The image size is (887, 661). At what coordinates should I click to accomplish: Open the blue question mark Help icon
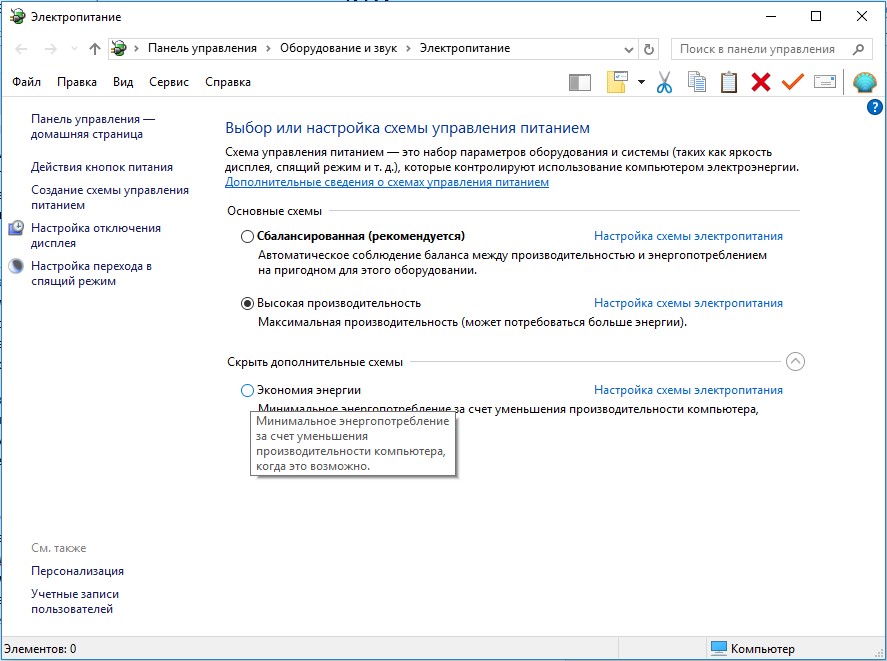[x=874, y=107]
